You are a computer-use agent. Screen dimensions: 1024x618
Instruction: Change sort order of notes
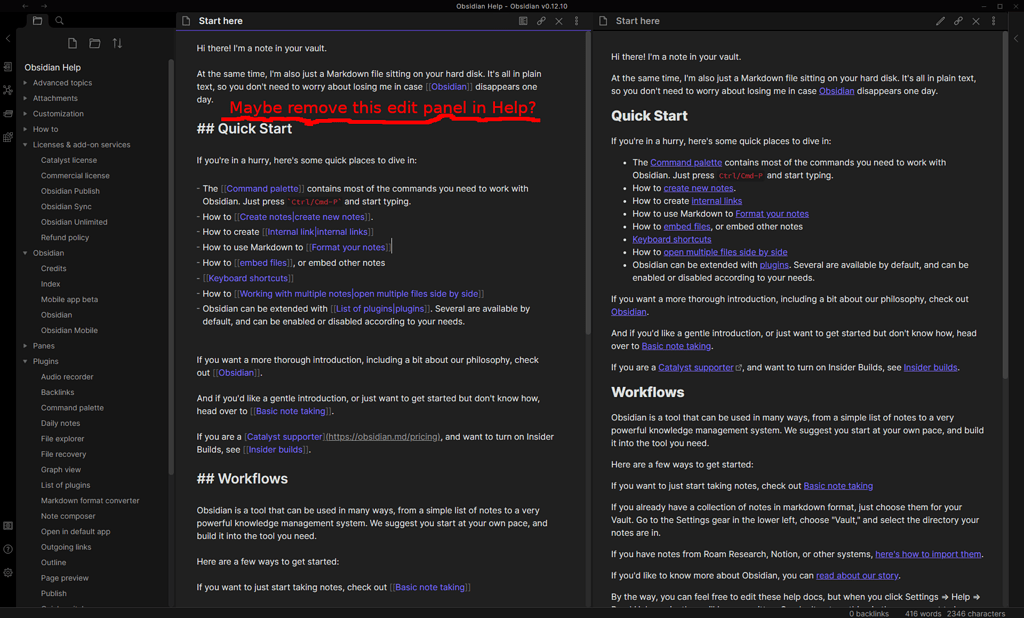pyautogui.click(x=118, y=43)
